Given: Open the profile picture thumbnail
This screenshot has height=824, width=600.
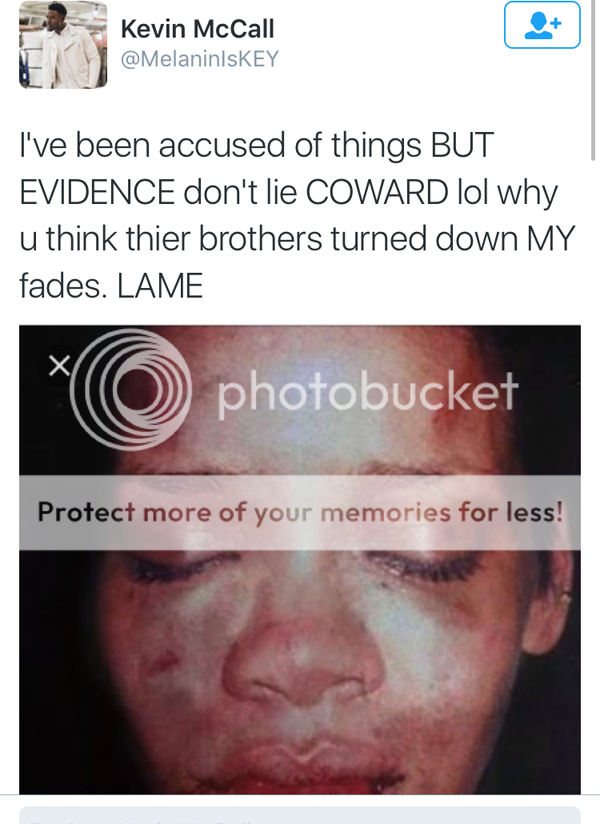Looking at the screenshot, I should [63, 45].
